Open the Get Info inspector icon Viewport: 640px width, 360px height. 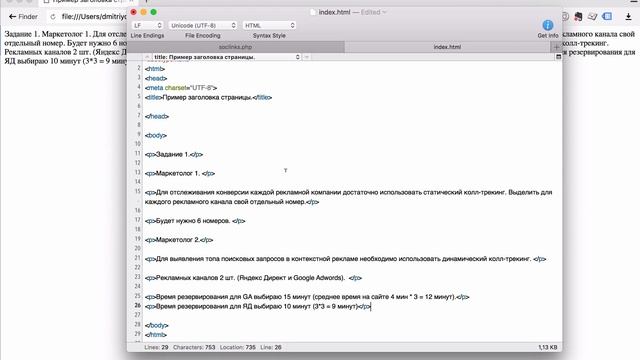click(547, 25)
